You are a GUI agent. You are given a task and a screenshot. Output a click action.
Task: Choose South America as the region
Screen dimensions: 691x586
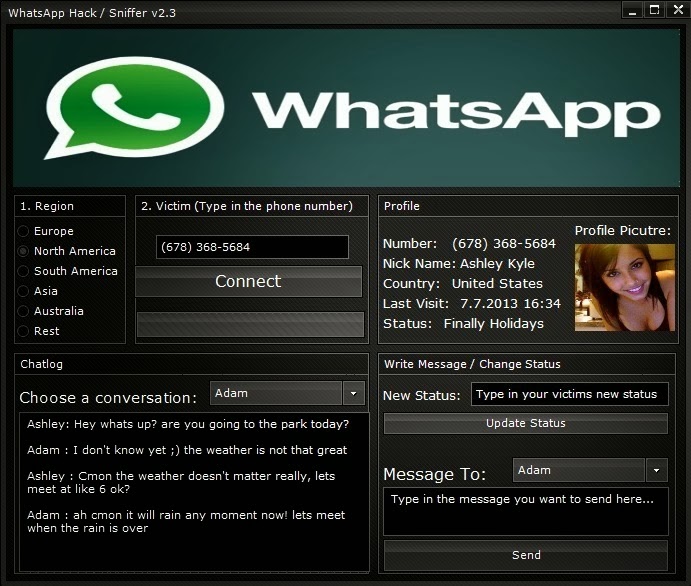(23, 271)
